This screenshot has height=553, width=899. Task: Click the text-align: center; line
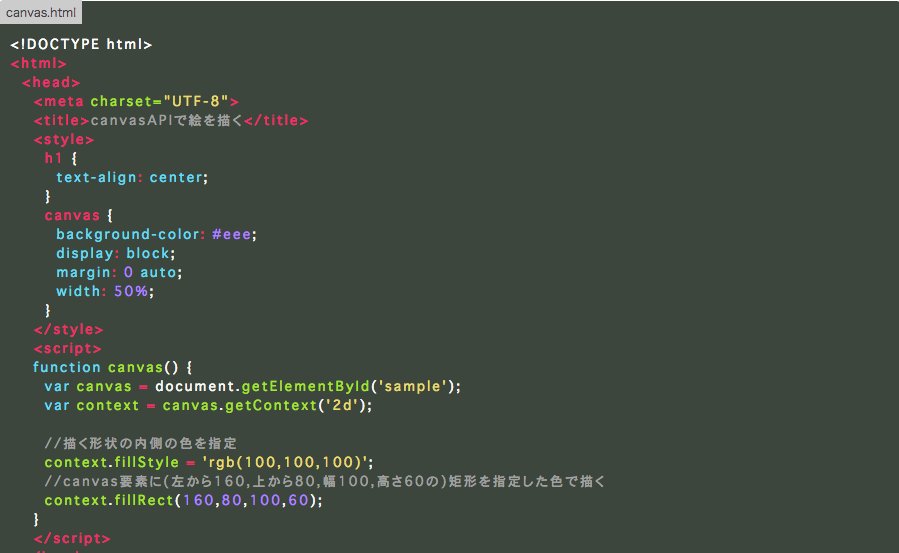point(132,177)
